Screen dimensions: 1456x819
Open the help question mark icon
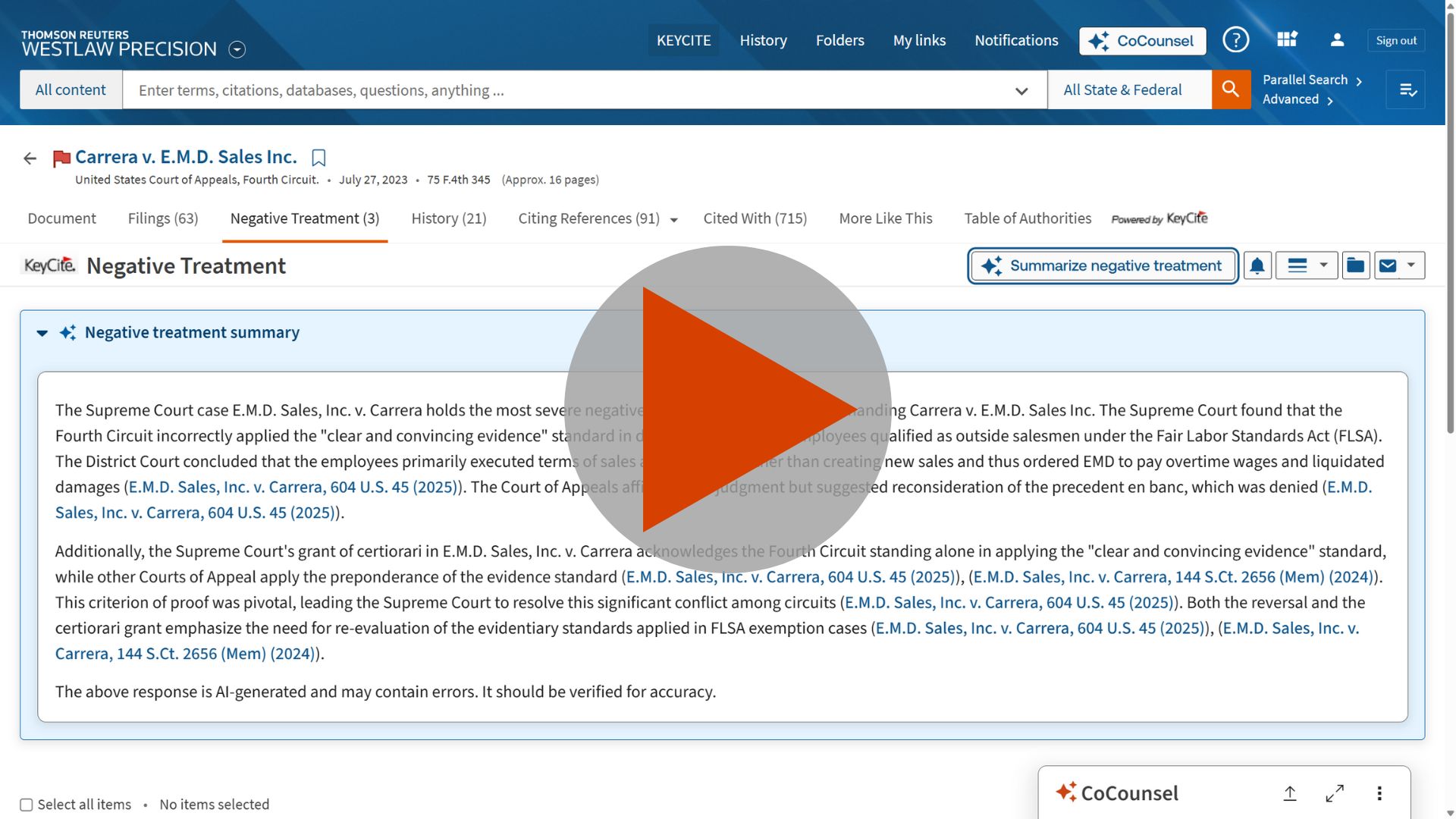tap(1235, 40)
